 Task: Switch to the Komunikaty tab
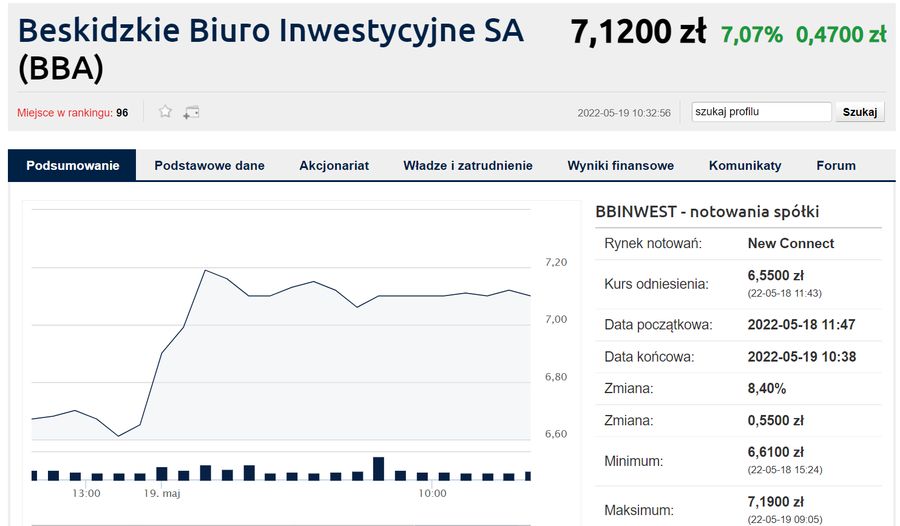pyautogui.click(x=745, y=166)
